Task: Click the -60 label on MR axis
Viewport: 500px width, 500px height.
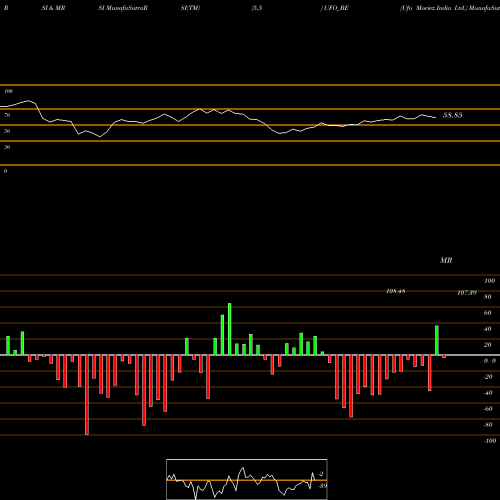Action: (488, 409)
